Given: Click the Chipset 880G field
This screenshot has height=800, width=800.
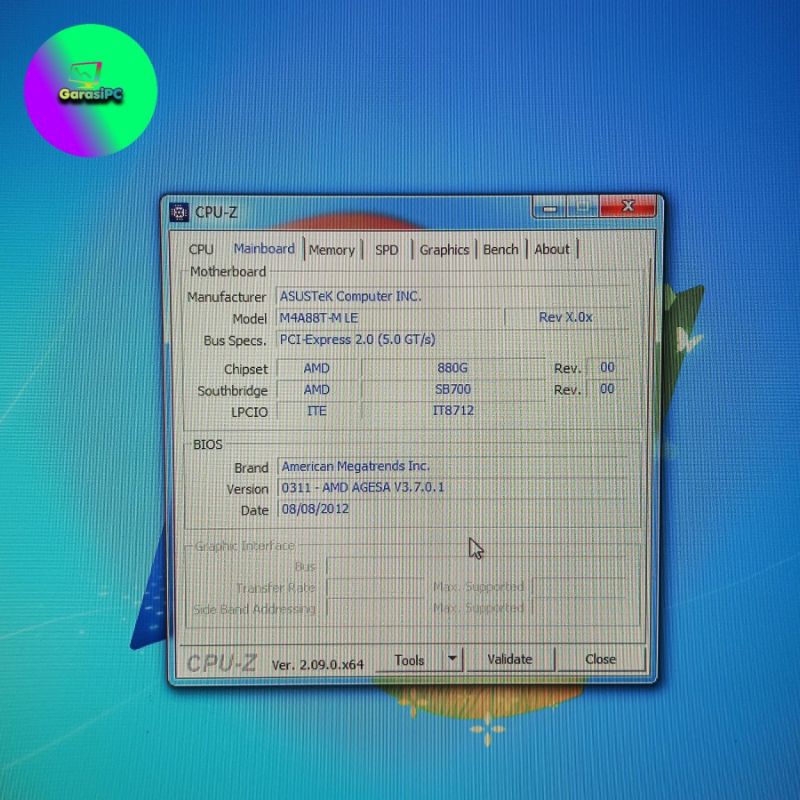Looking at the screenshot, I should point(453,368).
